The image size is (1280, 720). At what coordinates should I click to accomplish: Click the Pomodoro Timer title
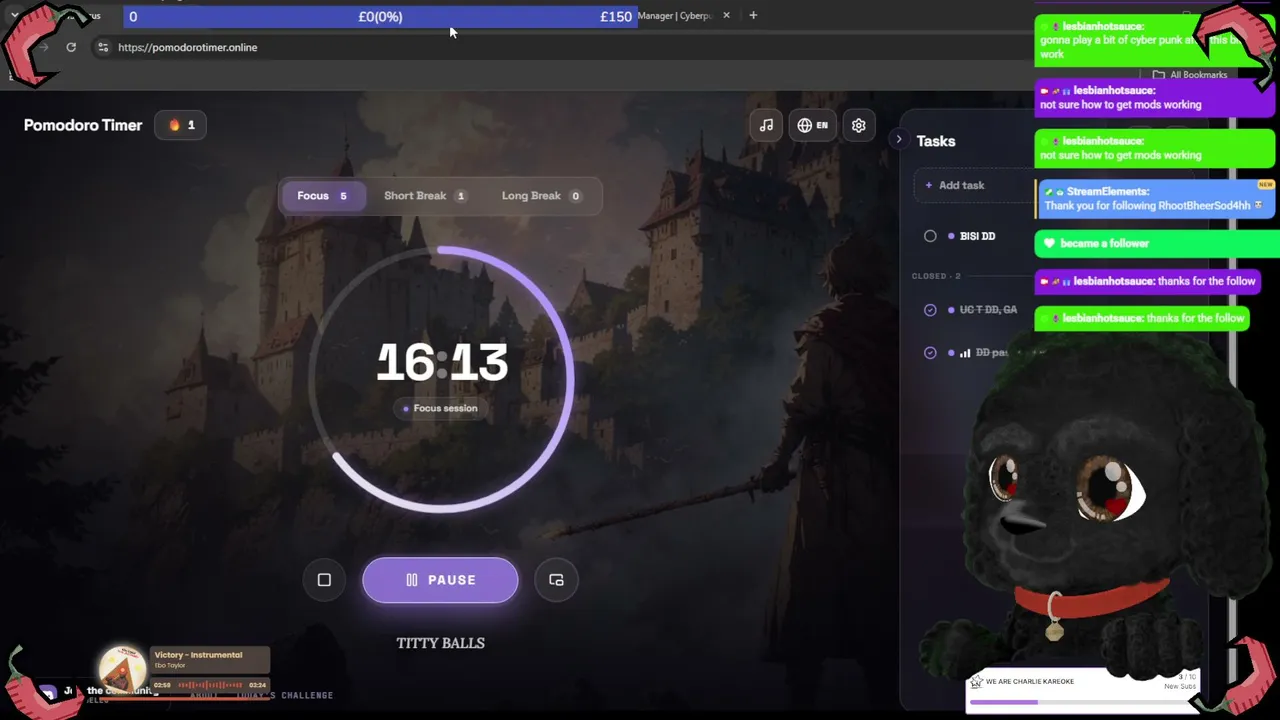[x=83, y=125]
